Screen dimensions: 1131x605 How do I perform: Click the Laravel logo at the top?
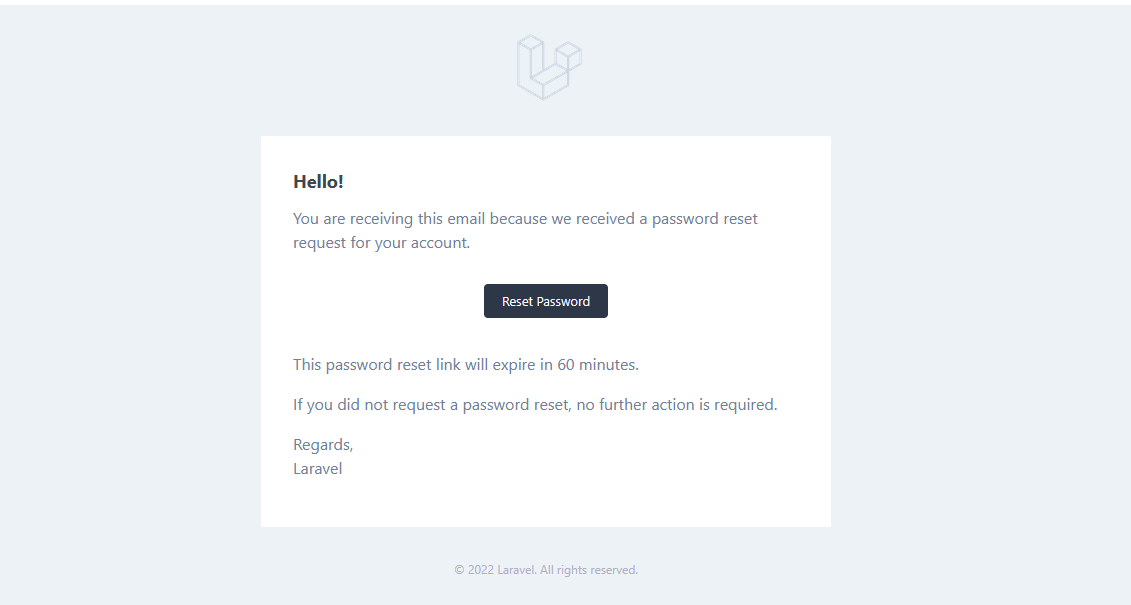[x=549, y=67]
